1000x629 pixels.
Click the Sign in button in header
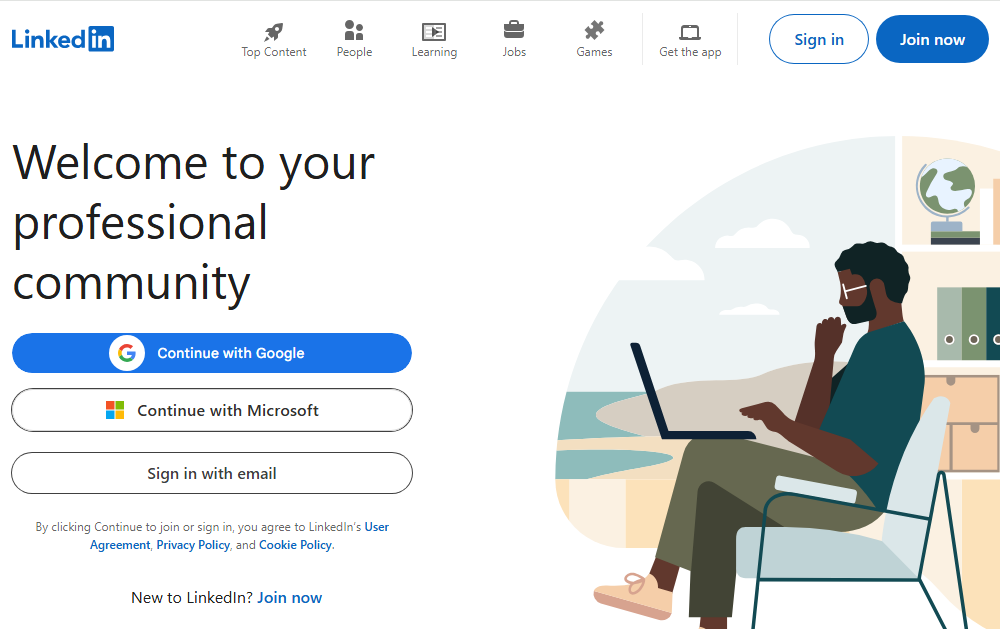click(x=819, y=40)
